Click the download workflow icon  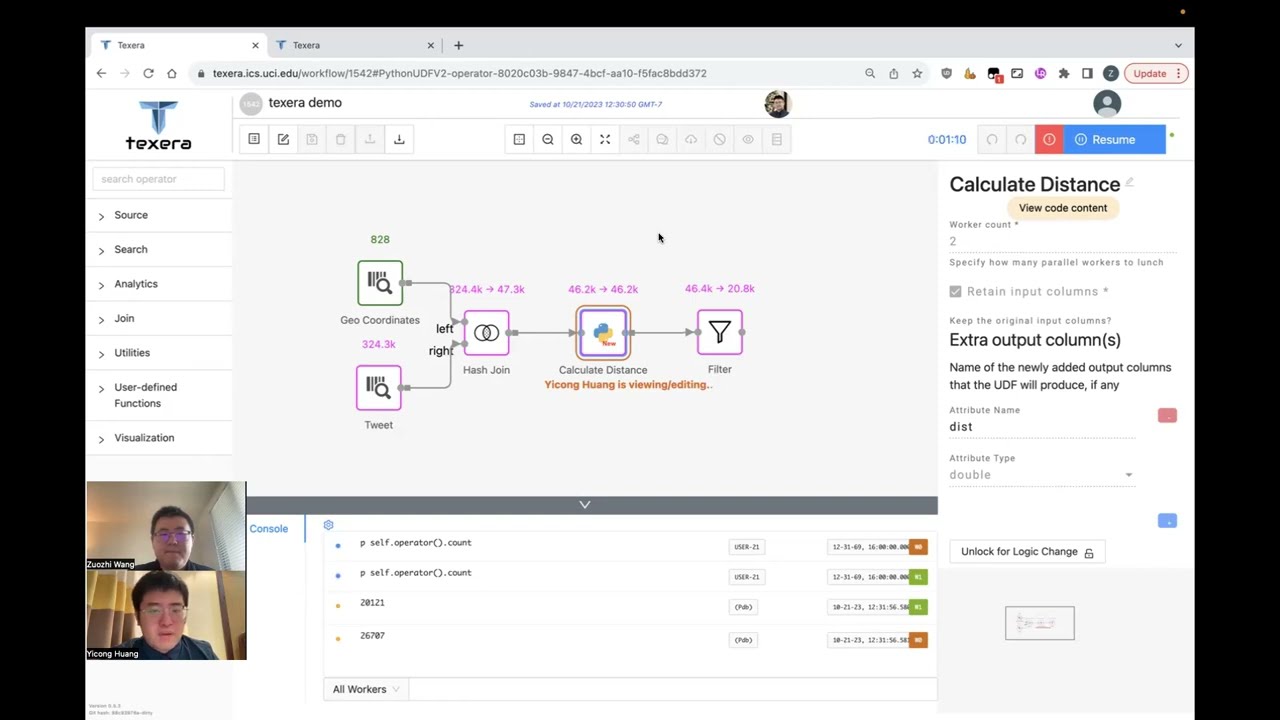coord(399,139)
